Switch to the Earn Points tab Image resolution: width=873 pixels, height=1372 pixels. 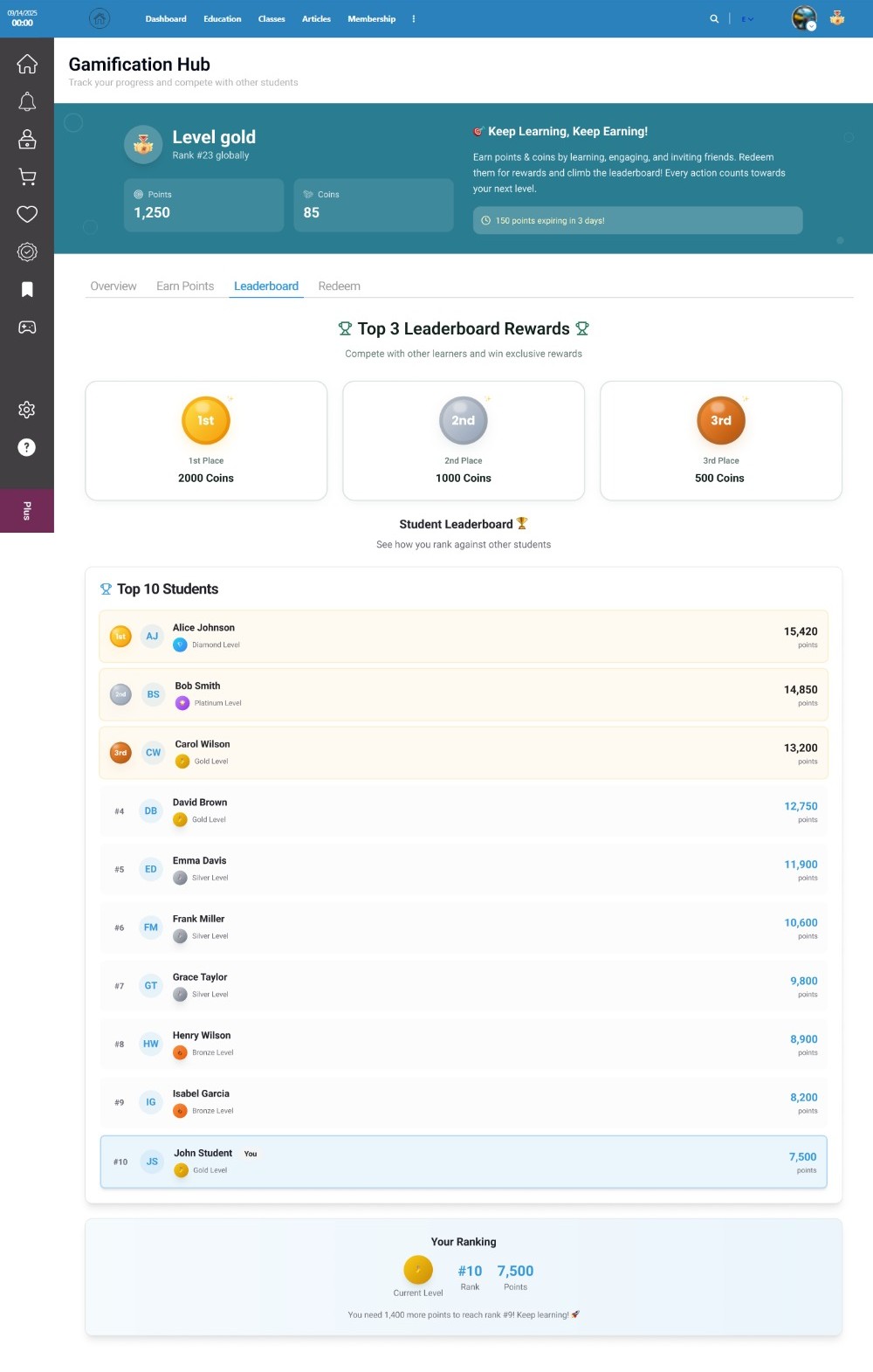[x=185, y=286]
